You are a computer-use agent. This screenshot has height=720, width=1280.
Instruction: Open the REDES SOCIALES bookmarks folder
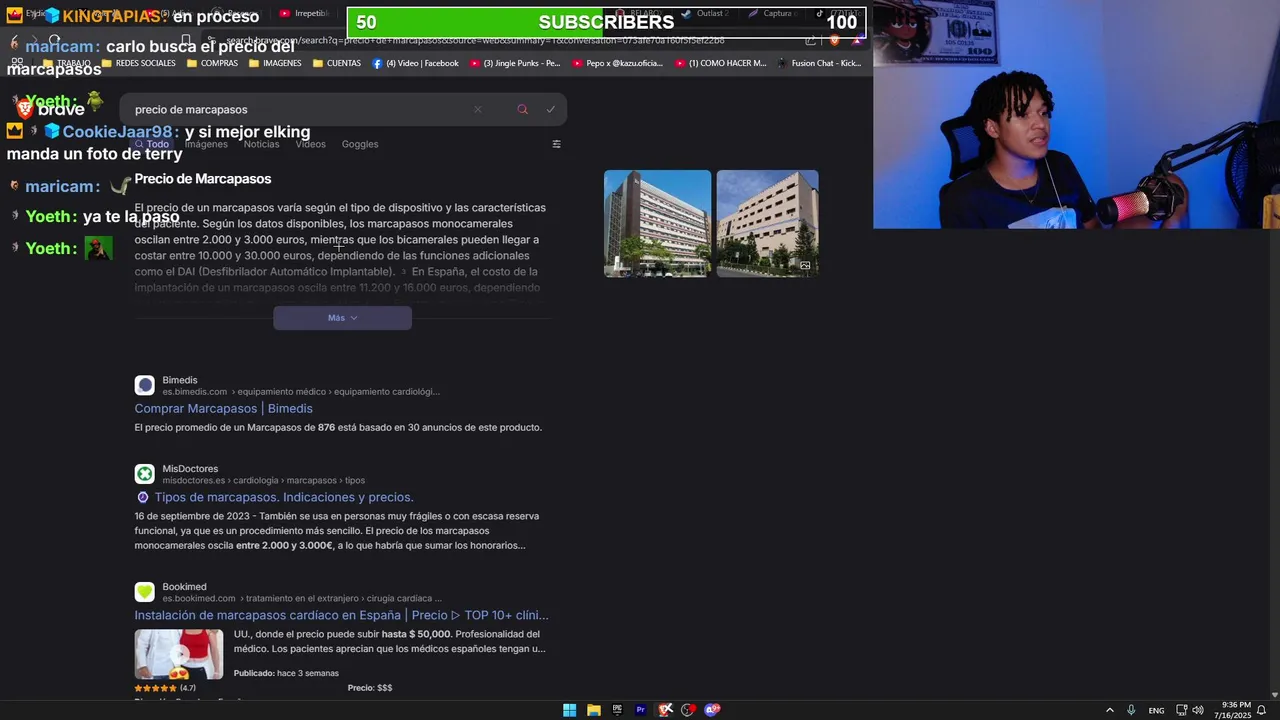point(138,63)
